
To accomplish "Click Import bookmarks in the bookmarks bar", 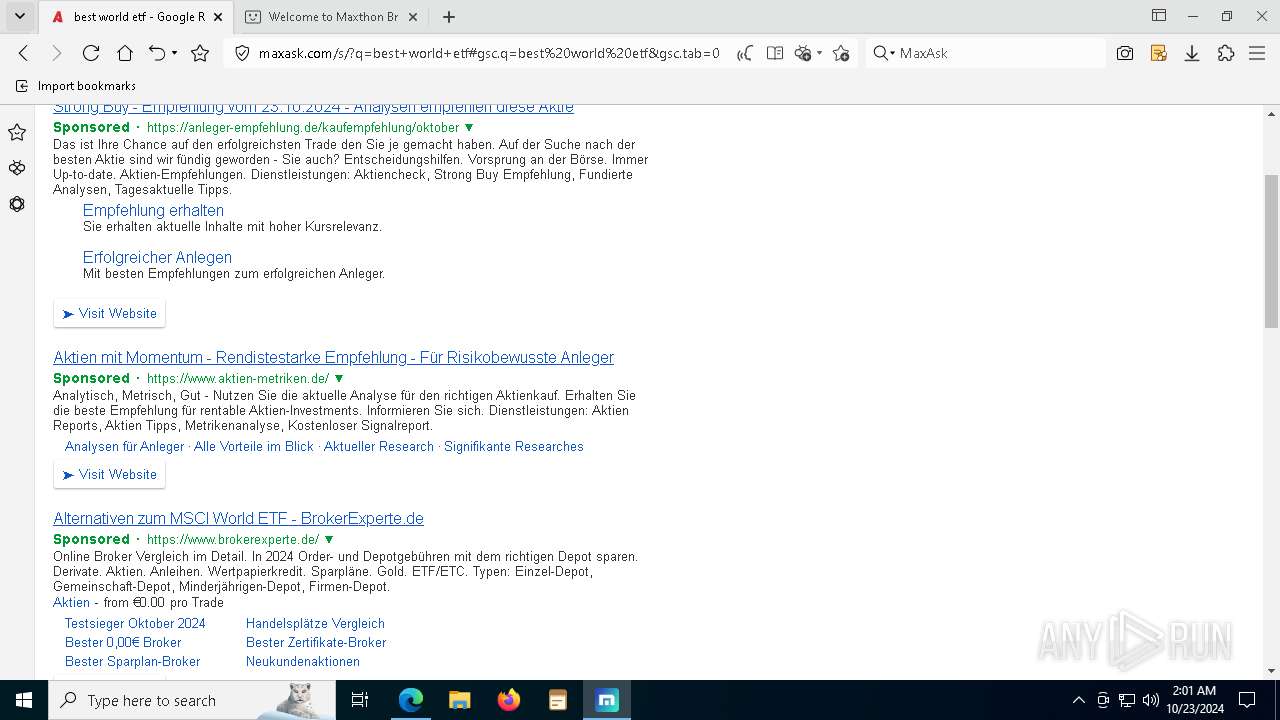I will click(x=77, y=86).
